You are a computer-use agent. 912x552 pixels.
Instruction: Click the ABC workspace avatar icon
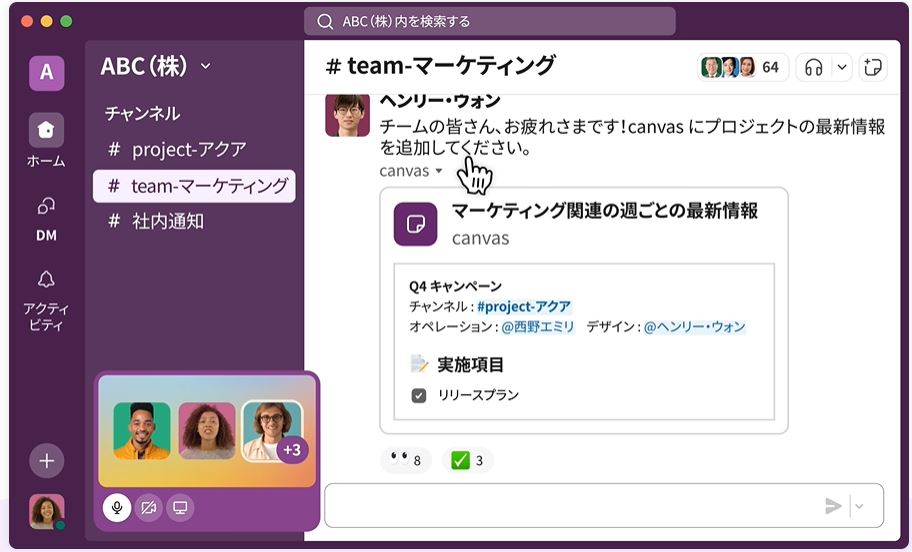click(x=47, y=73)
